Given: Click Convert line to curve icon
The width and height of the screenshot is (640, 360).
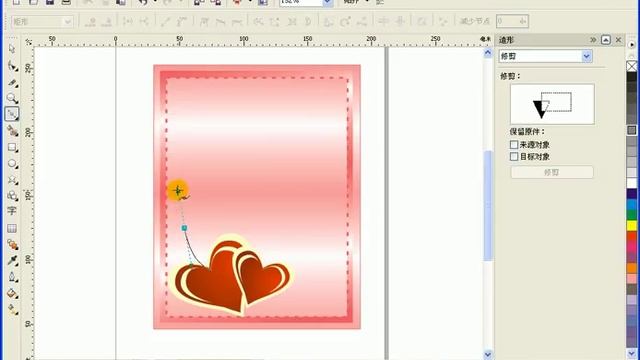Looking at the screenshot, I should pyautogui.click(x=182, y=22).
